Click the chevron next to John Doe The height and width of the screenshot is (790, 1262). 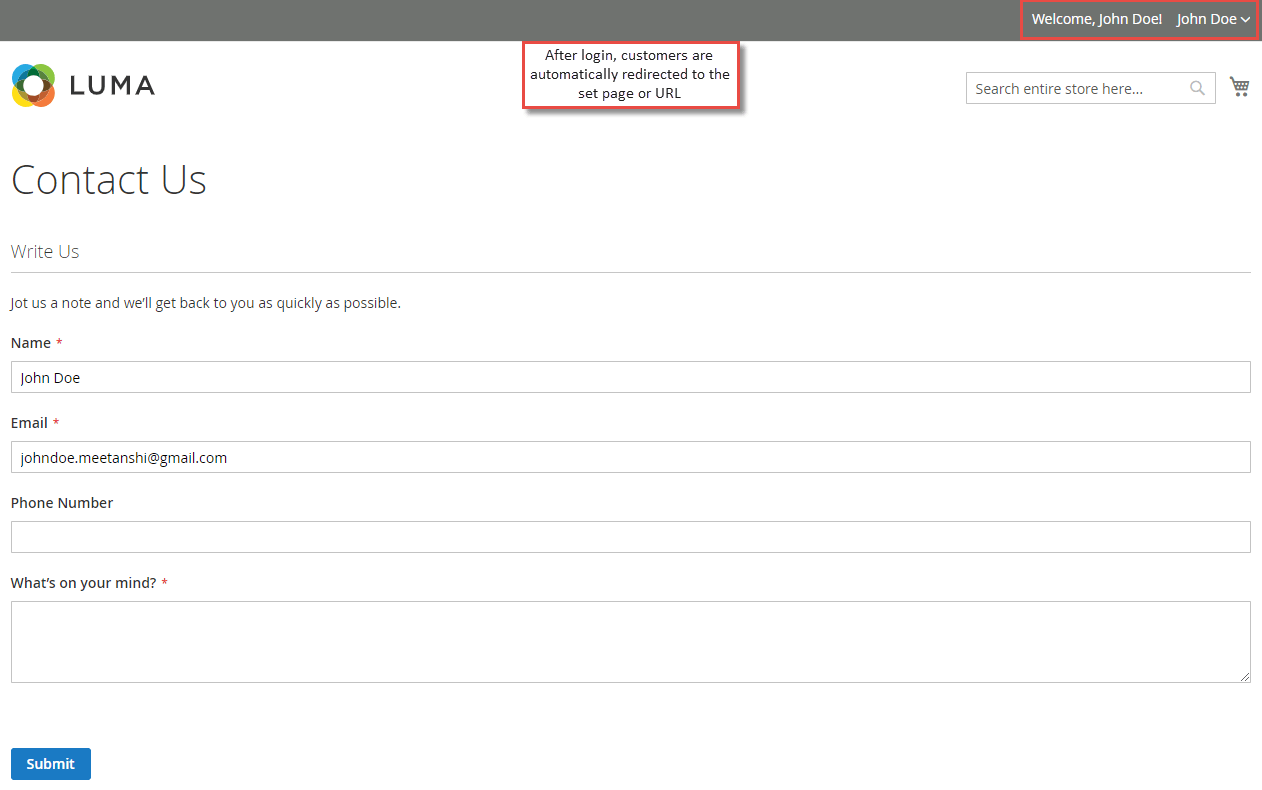(x=1246, y=19)
